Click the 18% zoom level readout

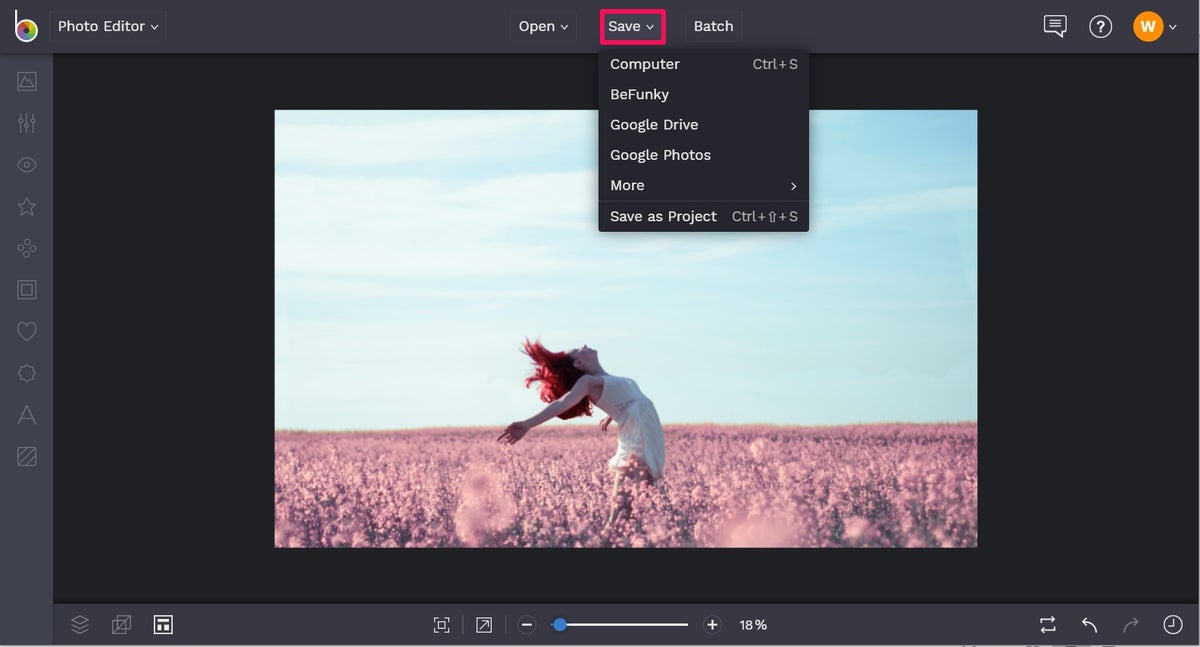click(x=753, y=624)
